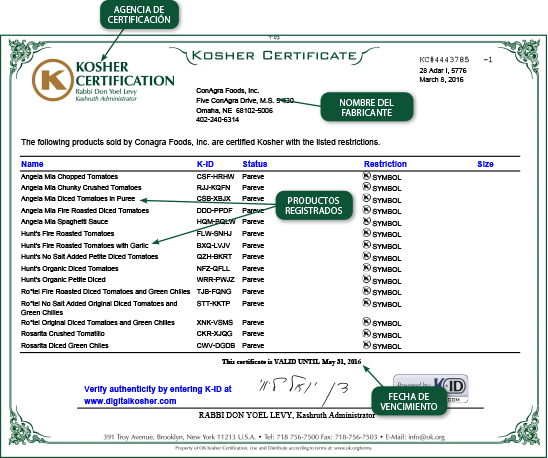
Task: Click the K-ID powered-by badge logo
Action: tap(431, 388)
